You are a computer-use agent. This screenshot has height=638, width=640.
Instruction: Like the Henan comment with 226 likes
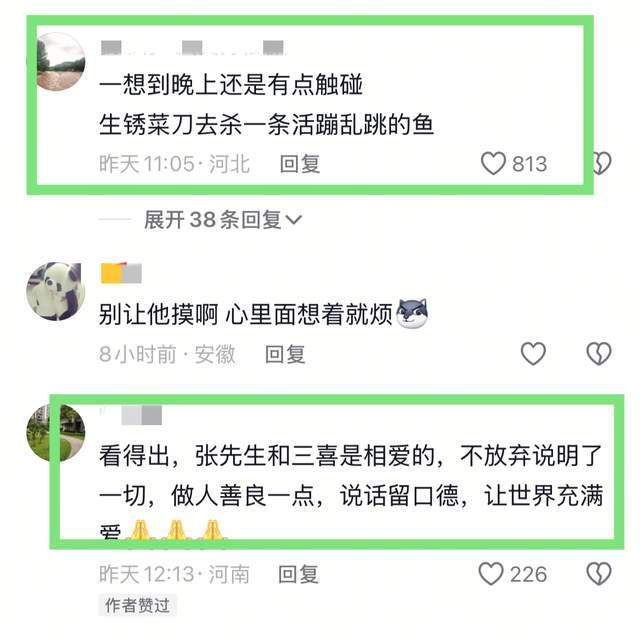click(491, 574)
